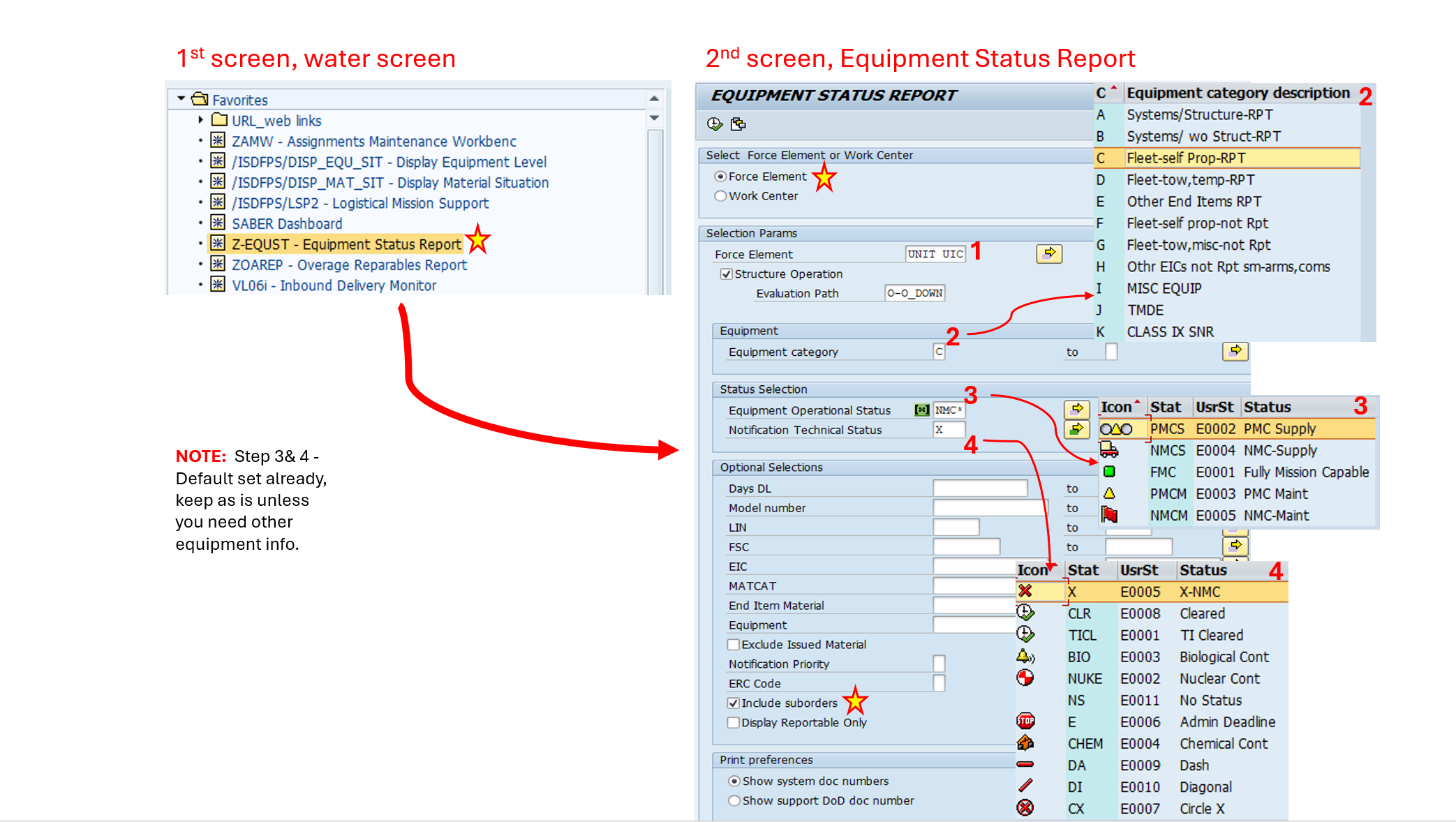Select Show support DoD doc number option
The width and height of the screenshot is (1456, 822).
[734, 801]
